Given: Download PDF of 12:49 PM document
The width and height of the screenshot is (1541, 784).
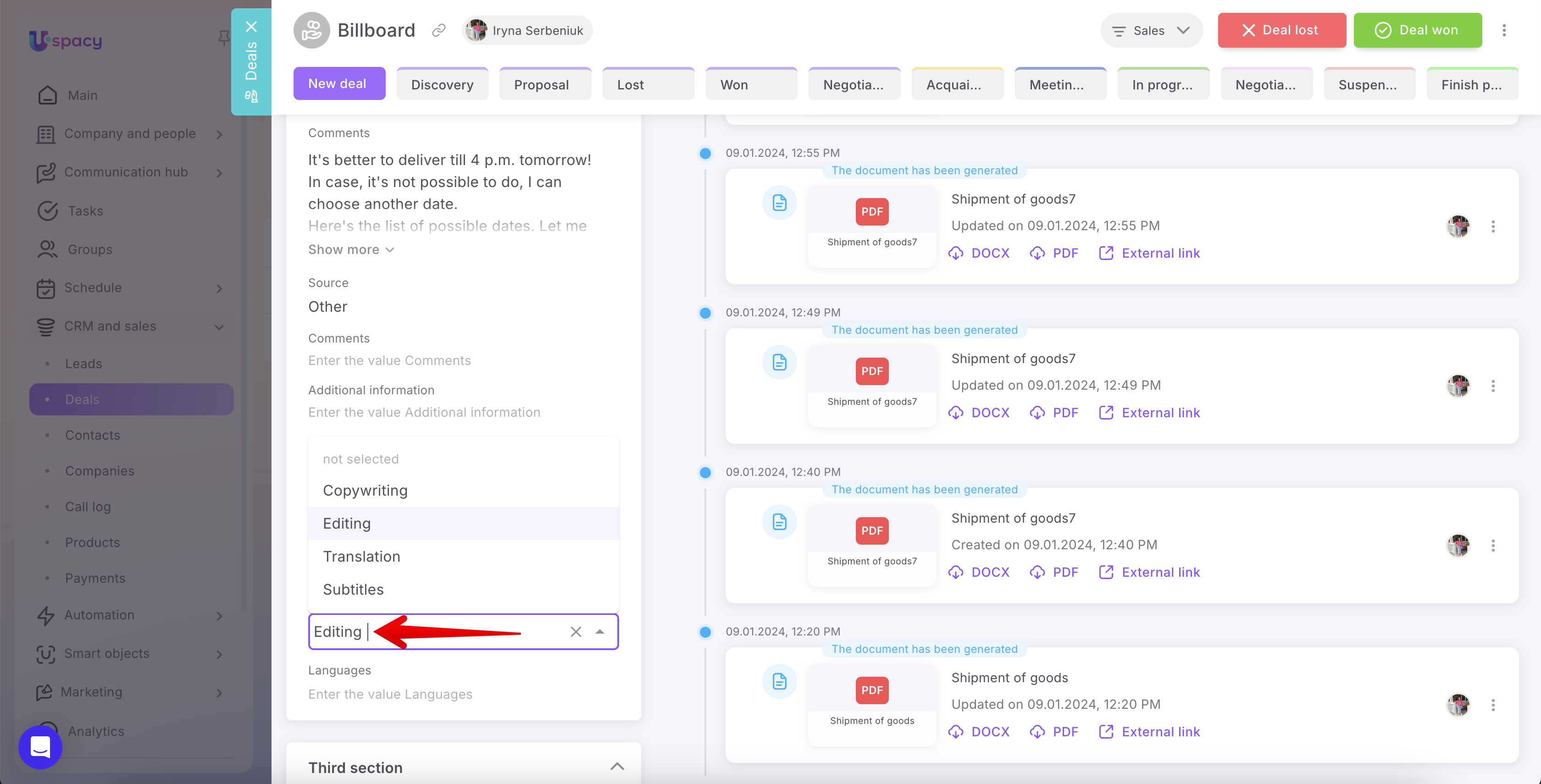Looking at the screenshot, I should (1054, 413).
